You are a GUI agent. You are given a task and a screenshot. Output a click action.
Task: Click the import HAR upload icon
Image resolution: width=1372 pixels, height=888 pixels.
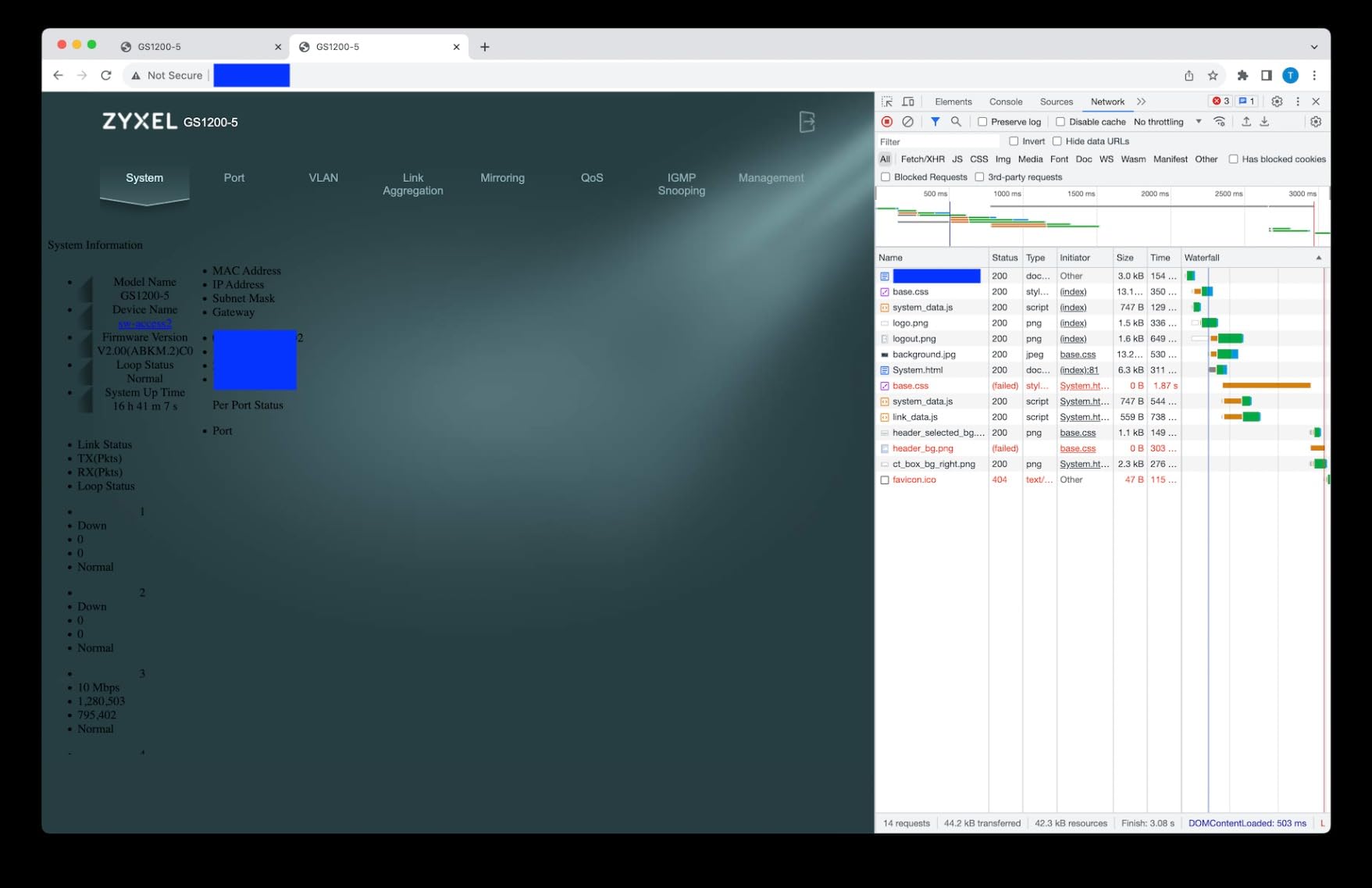[x=1246, y=122]
